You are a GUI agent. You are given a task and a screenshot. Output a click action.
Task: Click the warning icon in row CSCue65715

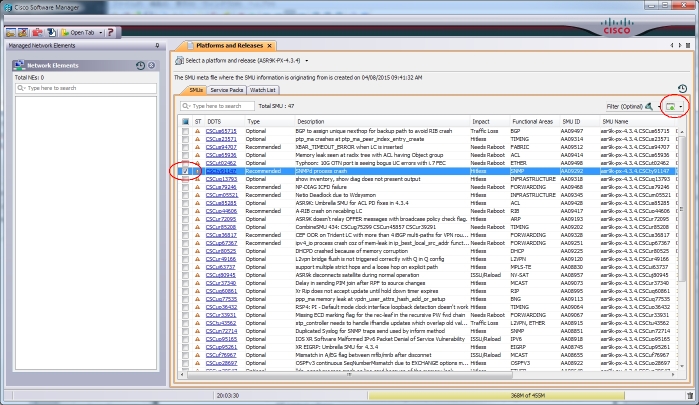[197, 131]
